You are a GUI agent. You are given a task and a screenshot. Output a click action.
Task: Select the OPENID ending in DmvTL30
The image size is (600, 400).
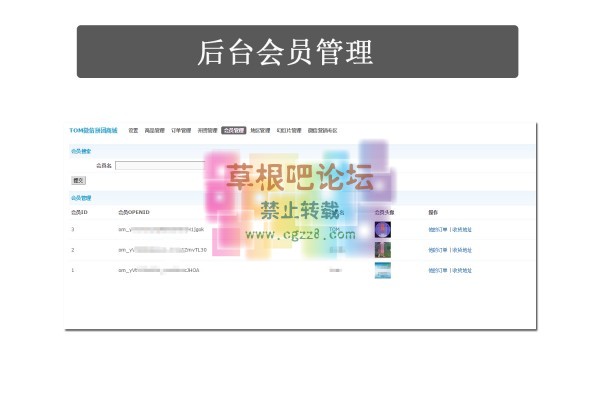pos(163,250)
